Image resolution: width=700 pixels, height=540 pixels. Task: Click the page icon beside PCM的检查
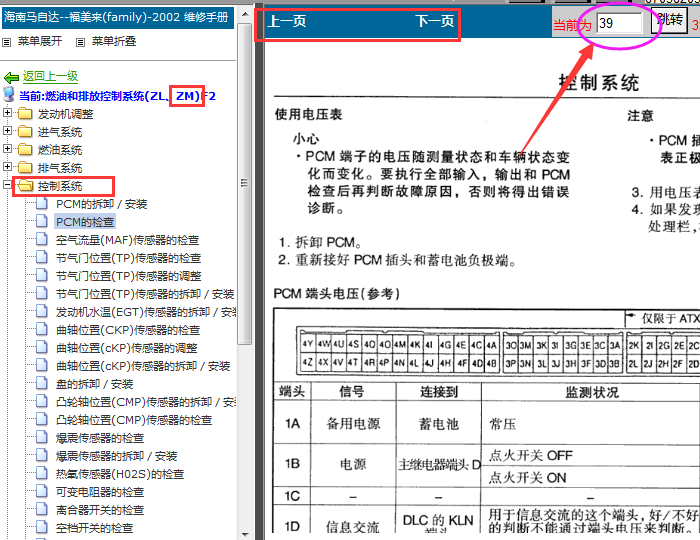pos(42,221)
